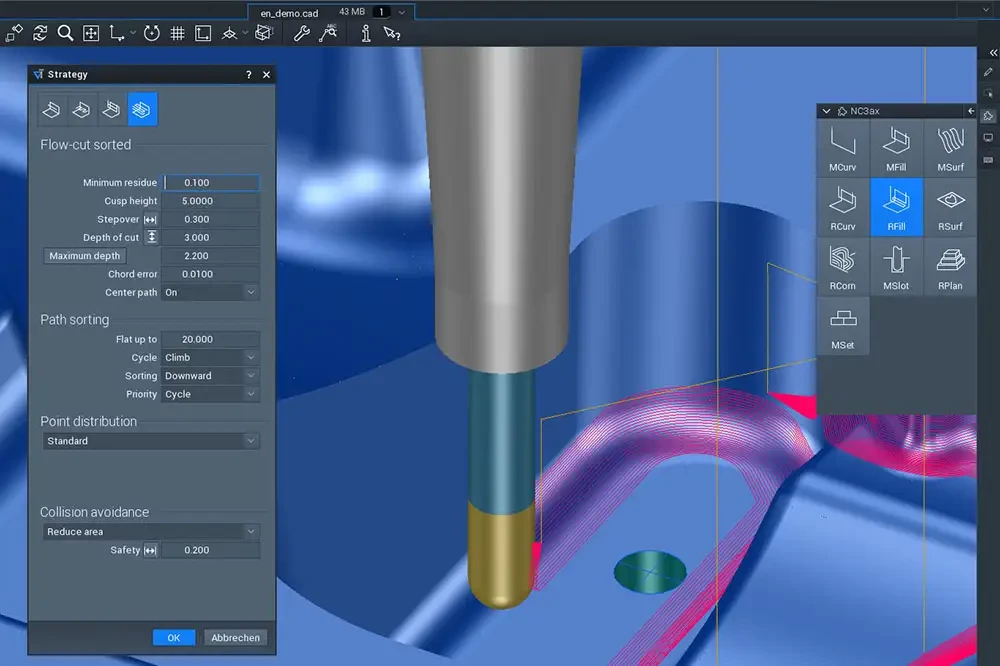Switch to the en_demo.cad document tab
1000x666 pixels.
tap(289, 13)
